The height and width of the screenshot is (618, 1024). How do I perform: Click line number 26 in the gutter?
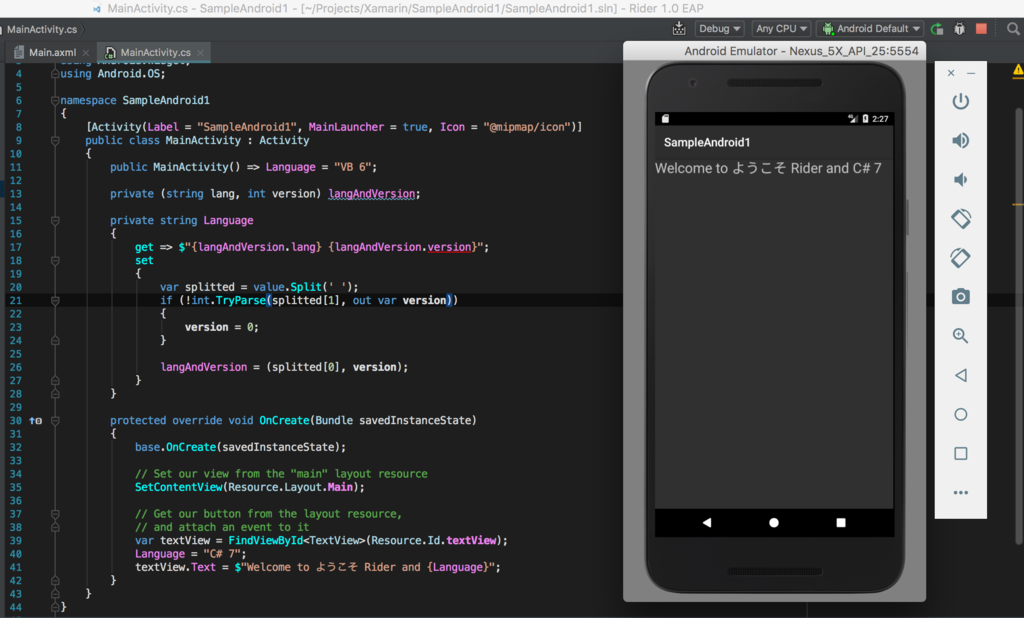(x=15, y=367)
